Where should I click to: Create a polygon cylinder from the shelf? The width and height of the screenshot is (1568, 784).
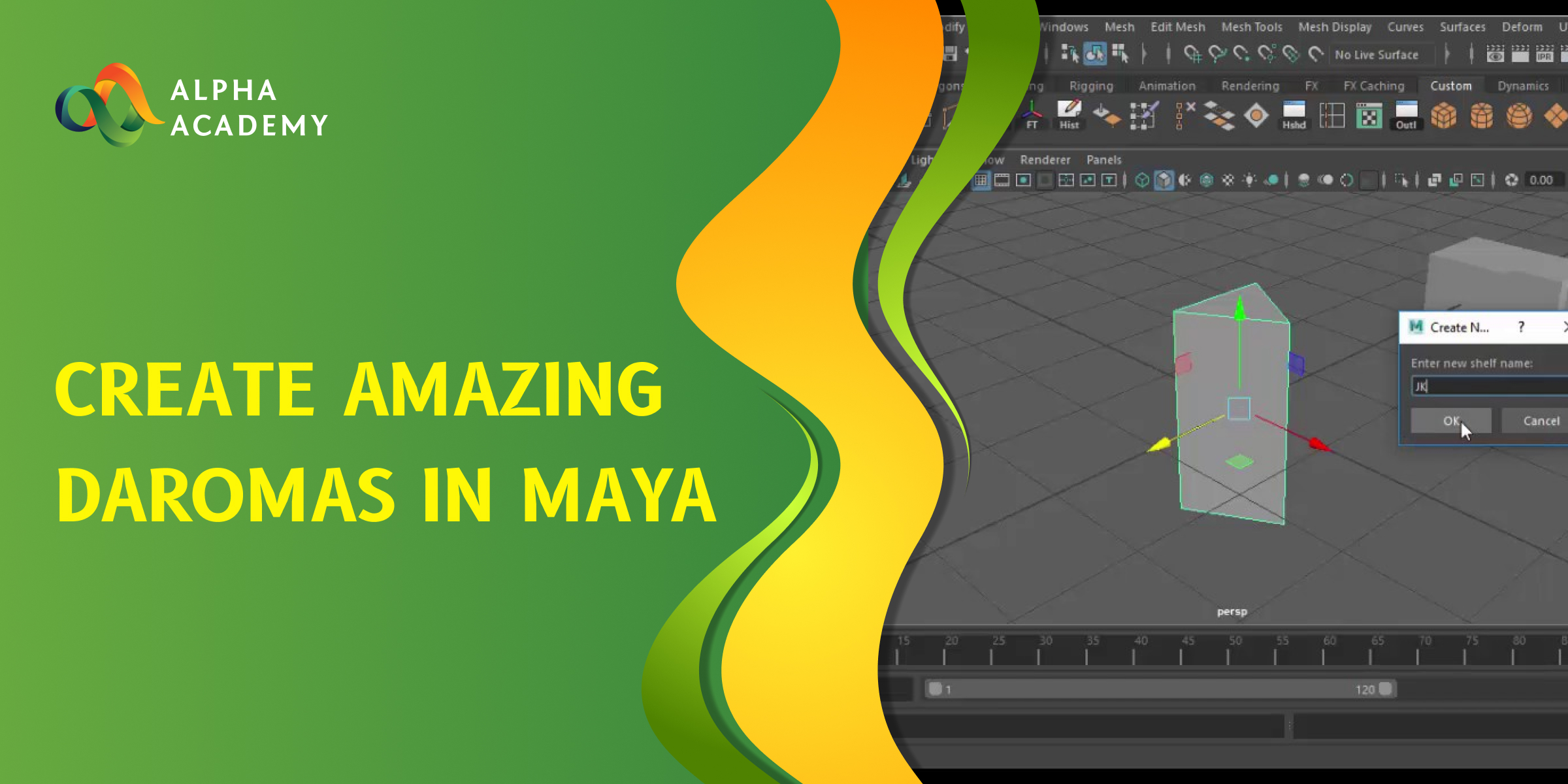(x=1482, y=116)
